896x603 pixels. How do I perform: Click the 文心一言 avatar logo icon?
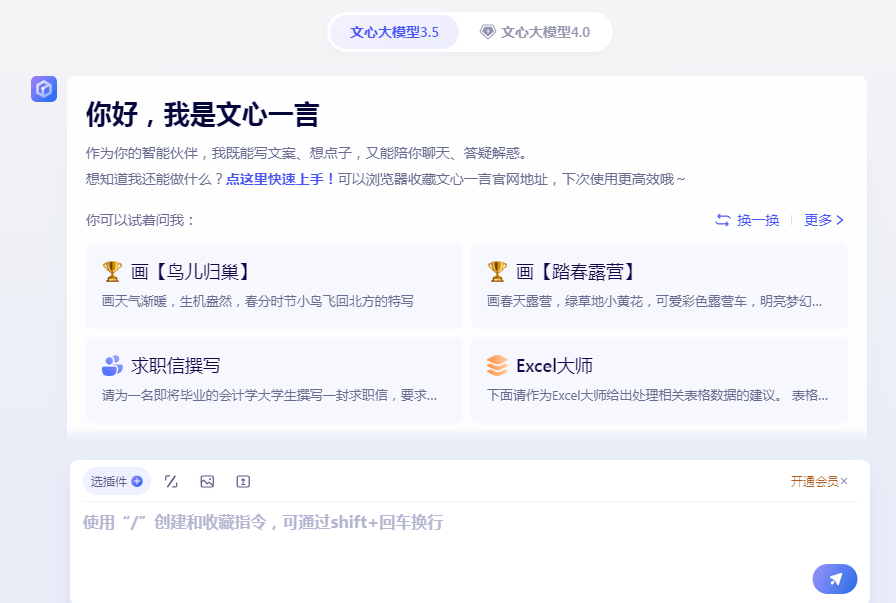[44, 89]
